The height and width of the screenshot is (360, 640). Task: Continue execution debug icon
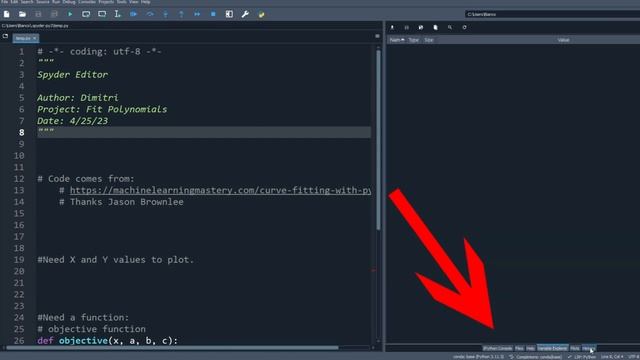pos(197,14)
